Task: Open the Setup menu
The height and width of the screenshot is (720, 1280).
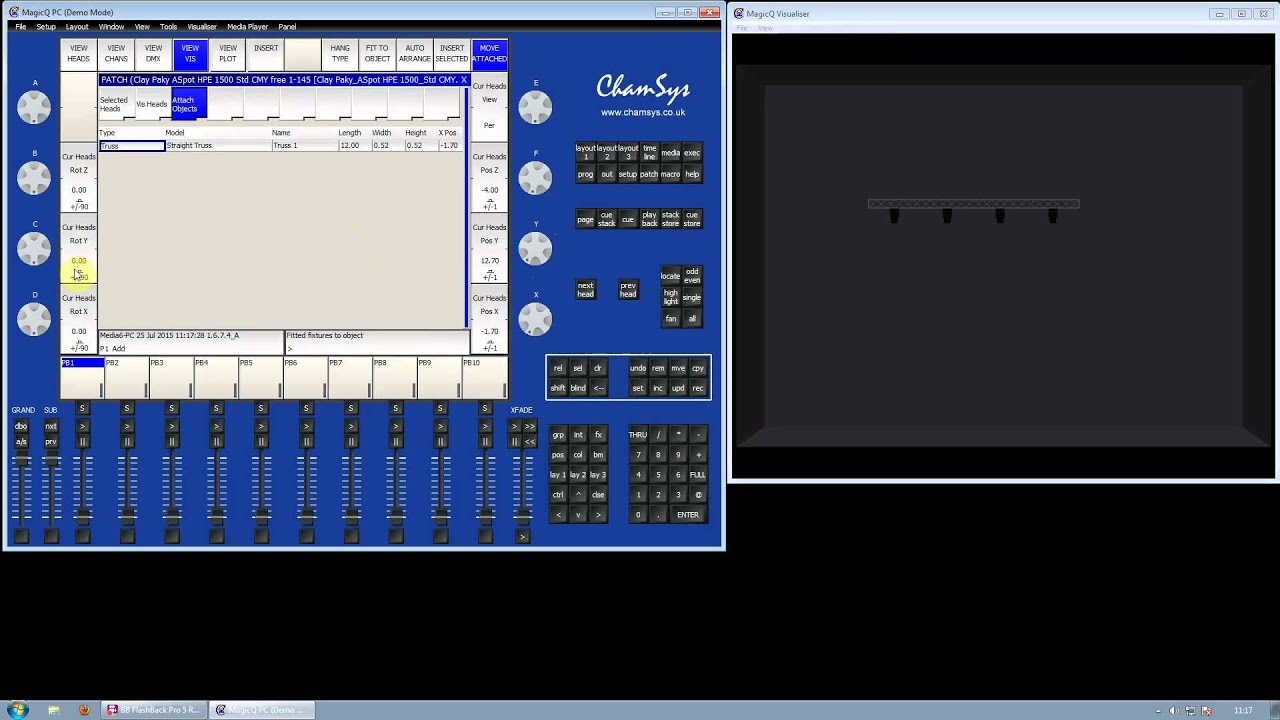Action: pyautogui.click(x=46, y=27)
